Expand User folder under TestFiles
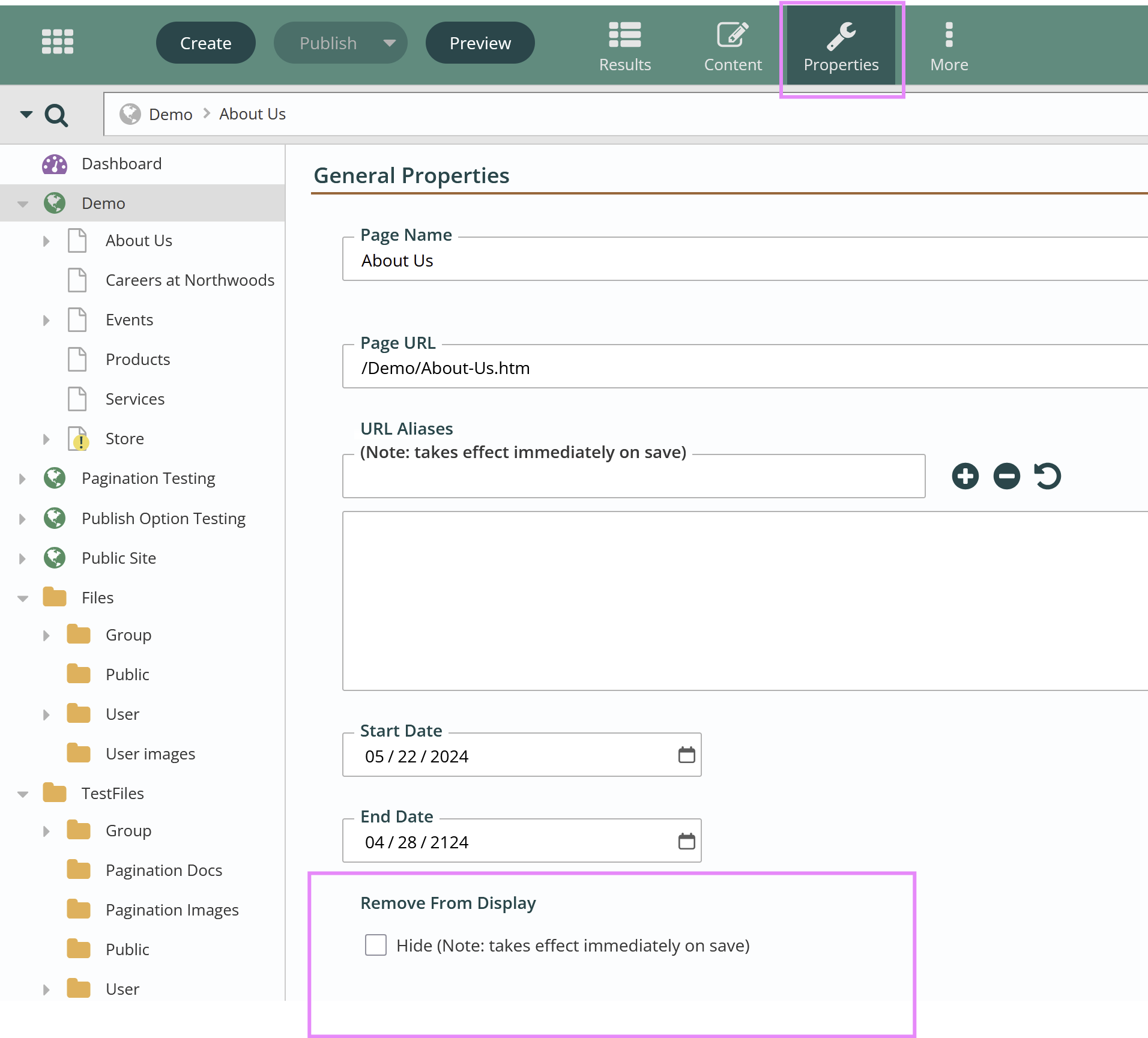The width and height of the screenshot is (1148, 1038). (46, 990)
